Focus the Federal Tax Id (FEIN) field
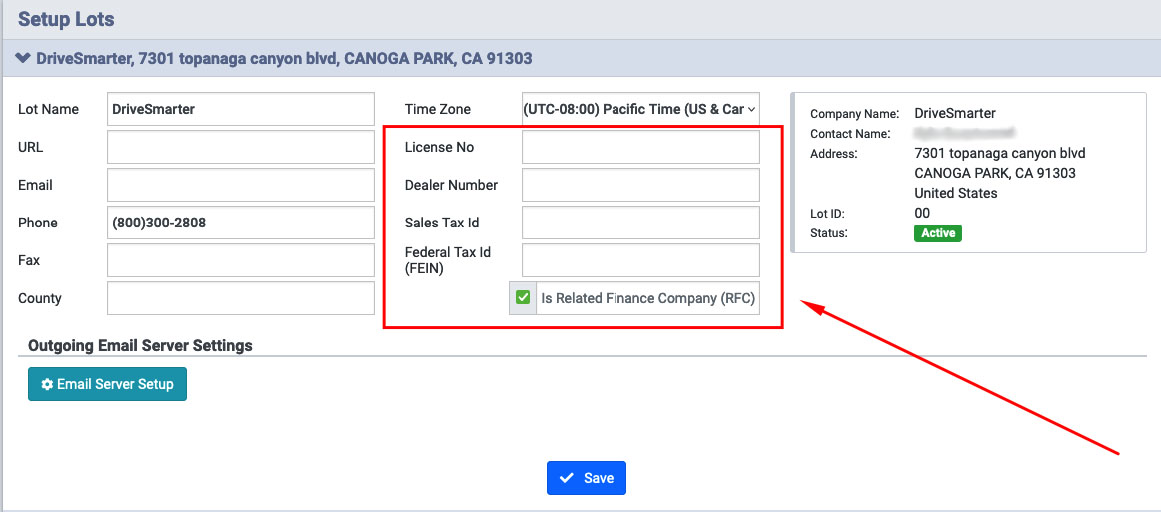Image resolution: width=1161 pixels, height=512 pixels. (640, 260)
